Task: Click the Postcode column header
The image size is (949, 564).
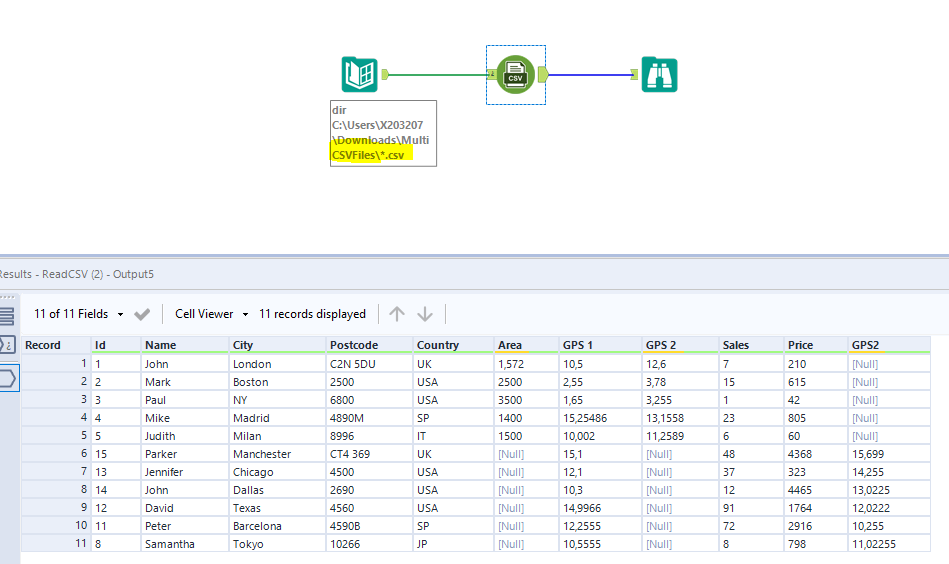Action: click(354, 345)
